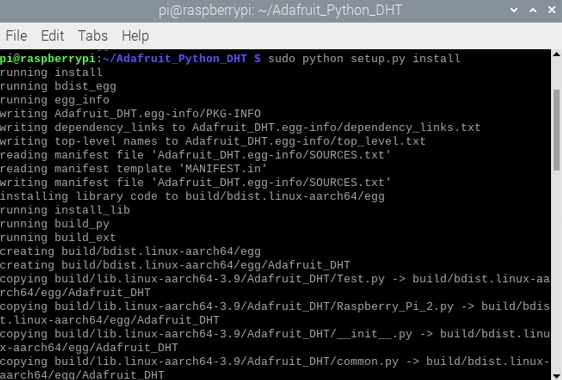Viewport: 562px width, 380px height.
Task: Close the terminal window with the X icon
Action: point(552,10)
